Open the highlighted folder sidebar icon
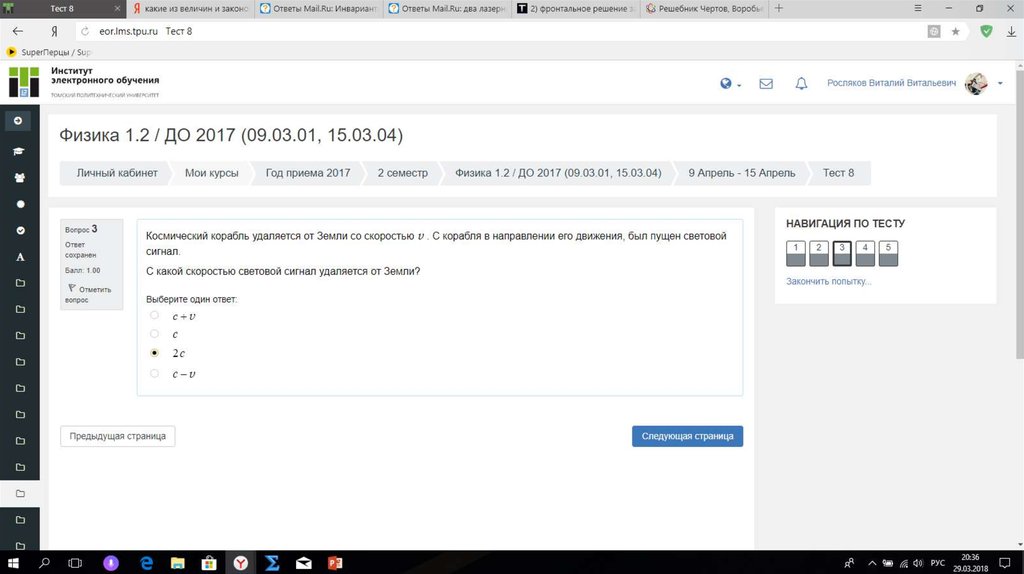1024x574 pixels. 20,494
